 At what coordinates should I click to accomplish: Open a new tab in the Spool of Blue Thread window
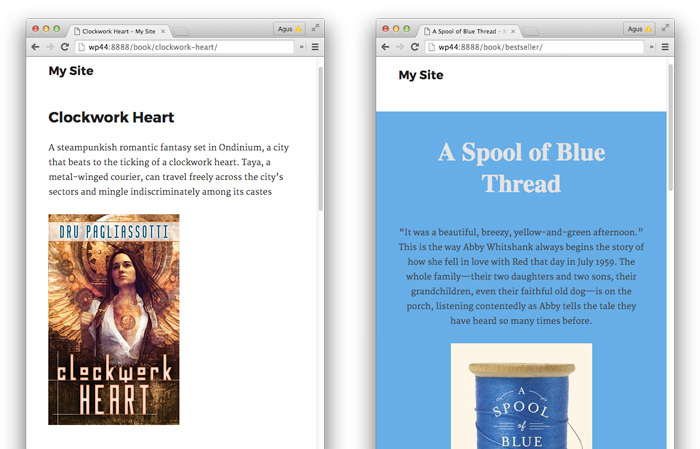(530, 31)
